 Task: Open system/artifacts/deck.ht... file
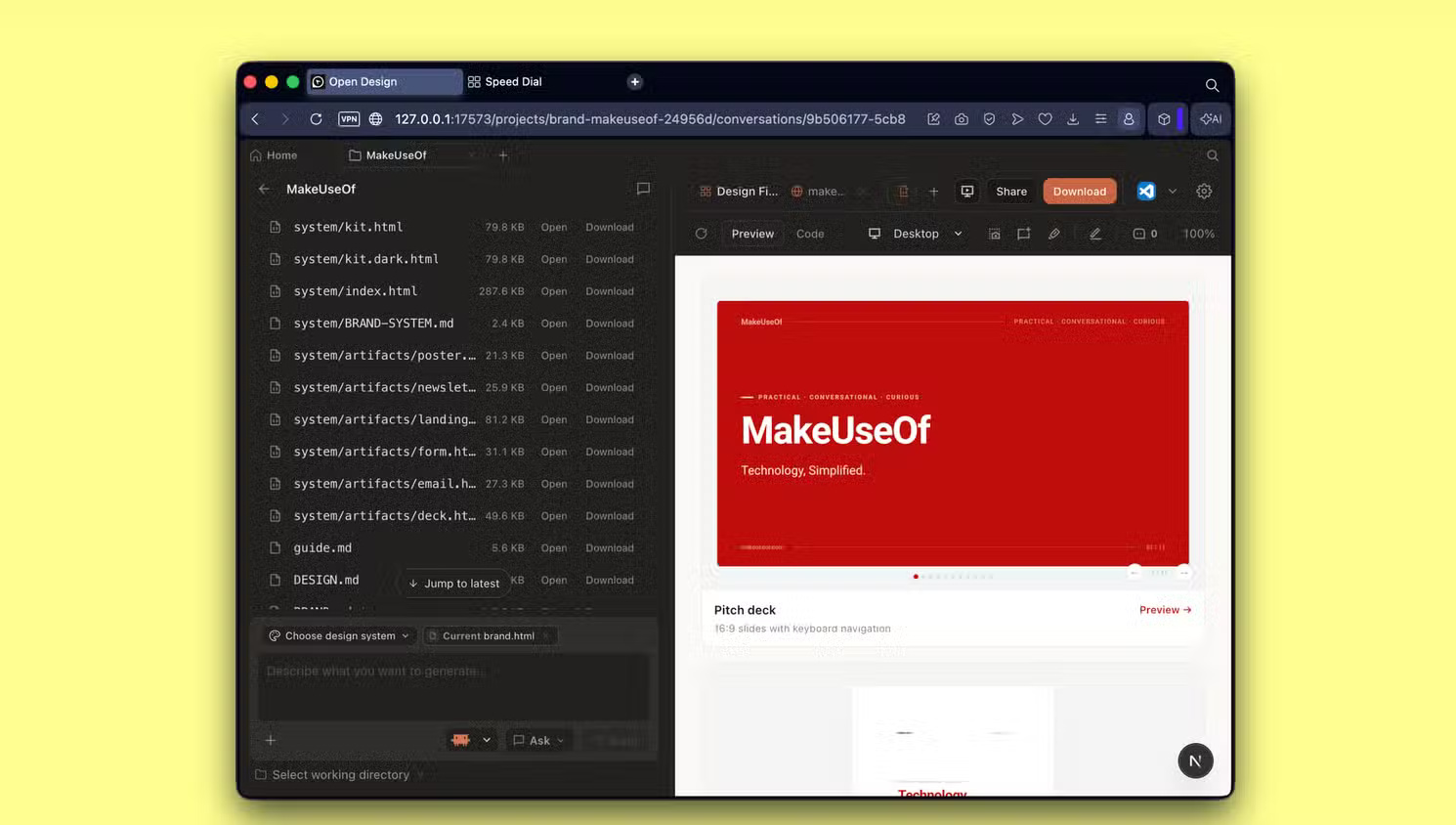[554, 516]
